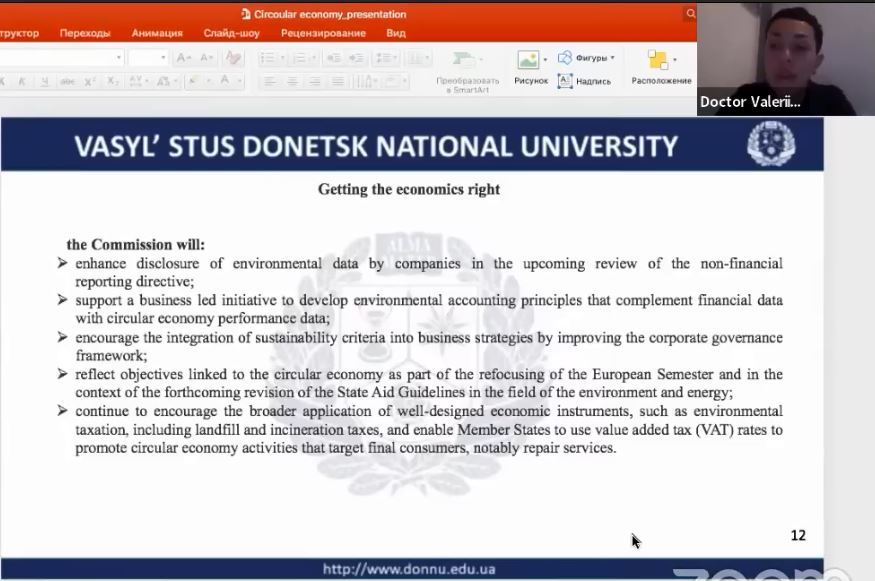Increase font size with the large A icon
This screenshot has width=875, height=581.
183,57
